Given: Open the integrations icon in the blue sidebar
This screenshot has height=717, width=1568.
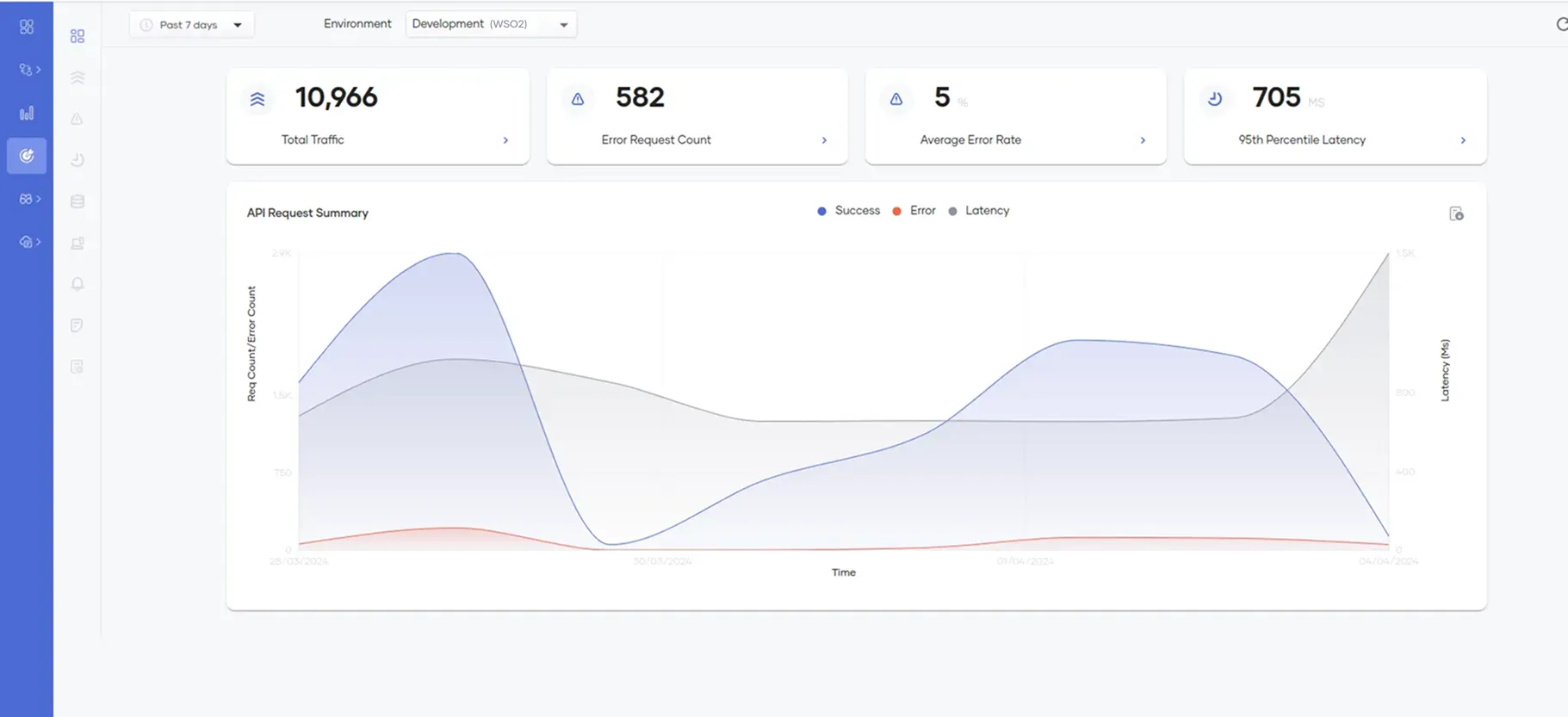Looking at the screenshot, I should pyautogui.click(x=26, y=70).
